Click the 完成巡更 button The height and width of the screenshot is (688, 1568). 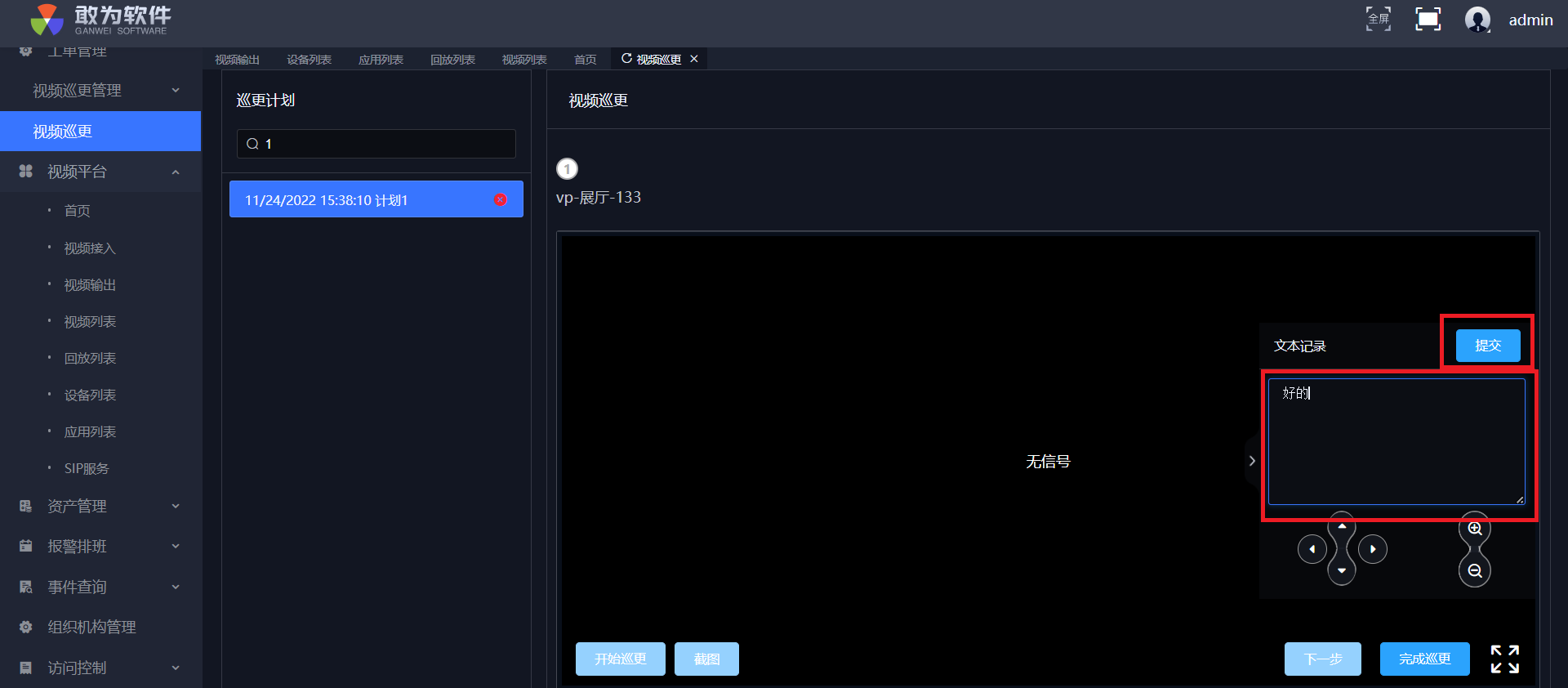pyautogui.click(x=1425, y=659)
